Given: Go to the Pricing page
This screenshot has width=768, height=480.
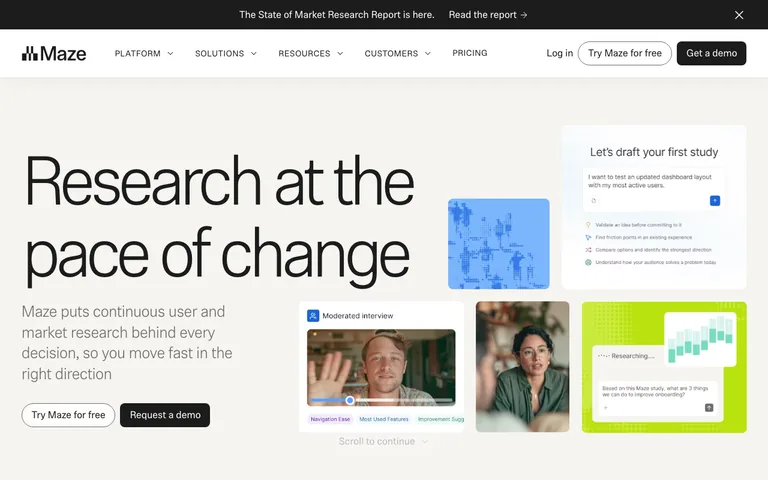Looking at the screenshot, I should pyautogui.click(x=470, y=53).
